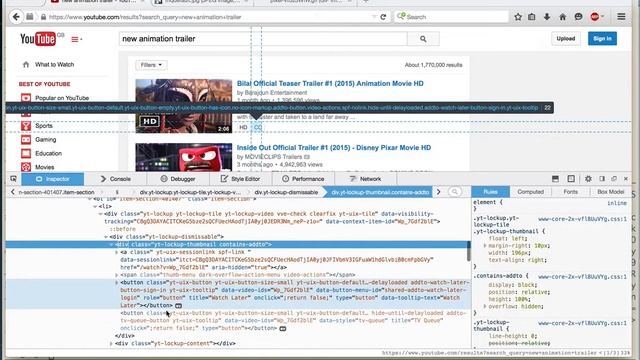Open the URL bar history dropdown arrow
The image size is (640, 360).
click(x=374, y=17)
